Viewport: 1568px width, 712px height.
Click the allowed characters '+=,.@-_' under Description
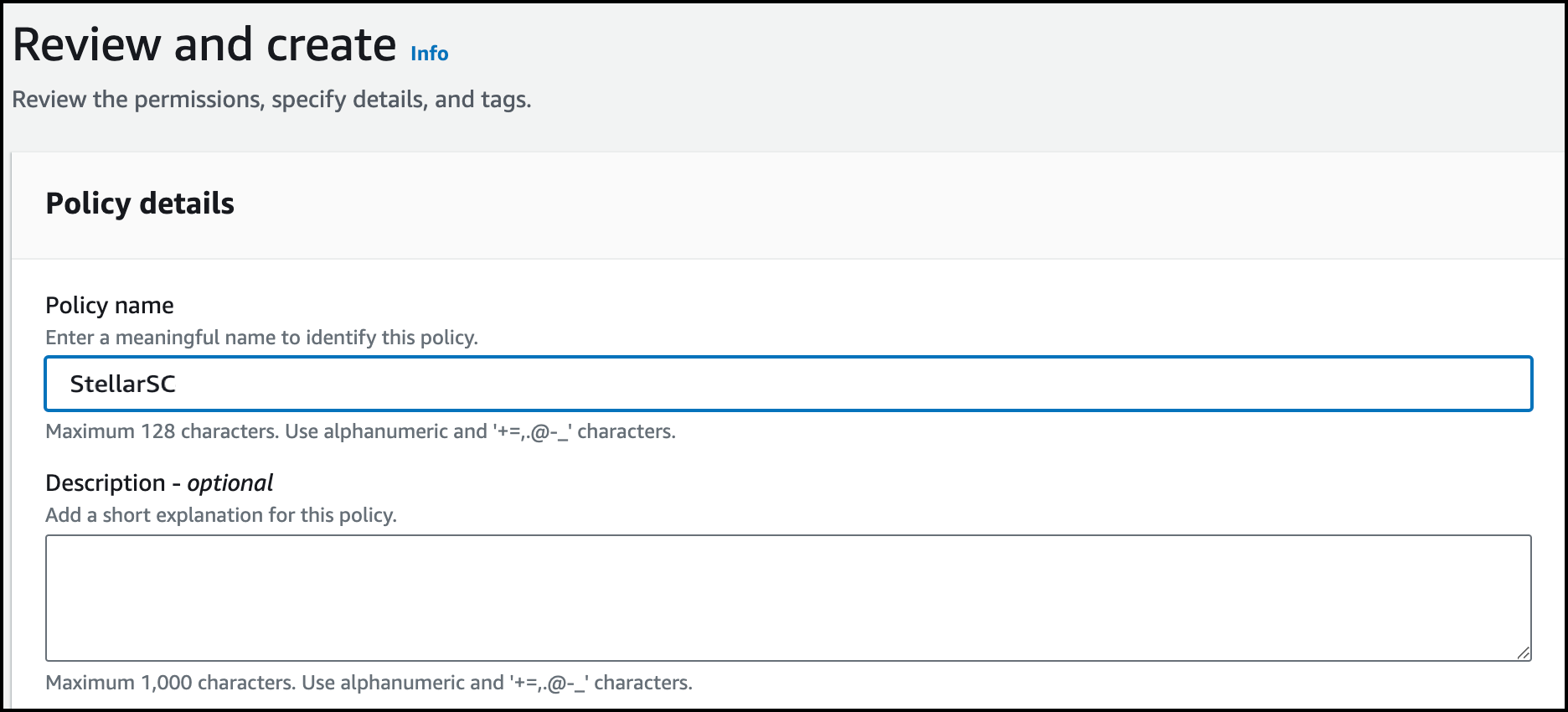click(549, 683)
